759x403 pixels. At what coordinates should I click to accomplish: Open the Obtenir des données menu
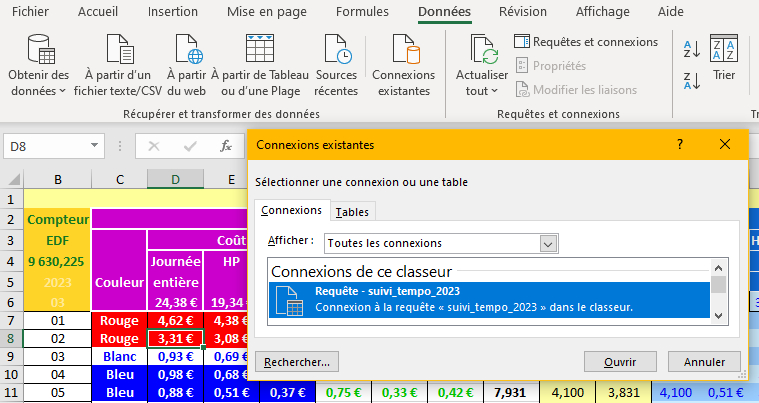coord(38,66)
